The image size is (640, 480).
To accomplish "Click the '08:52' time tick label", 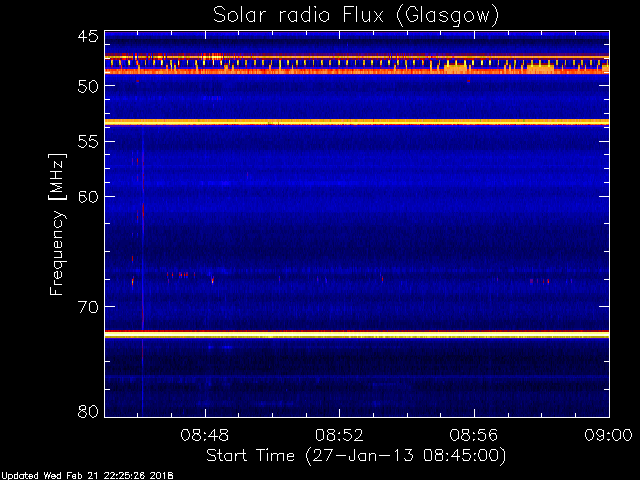I will 339,435.
